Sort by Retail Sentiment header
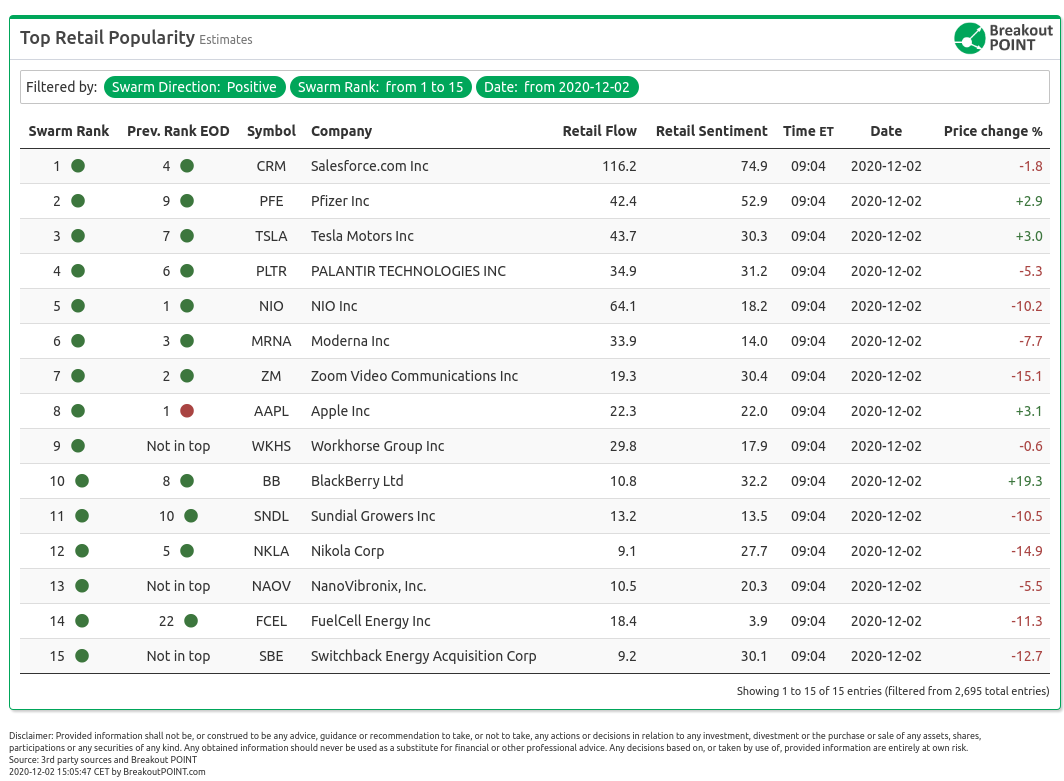Viewport: 1064px width, 781px height. coord(711,131)
